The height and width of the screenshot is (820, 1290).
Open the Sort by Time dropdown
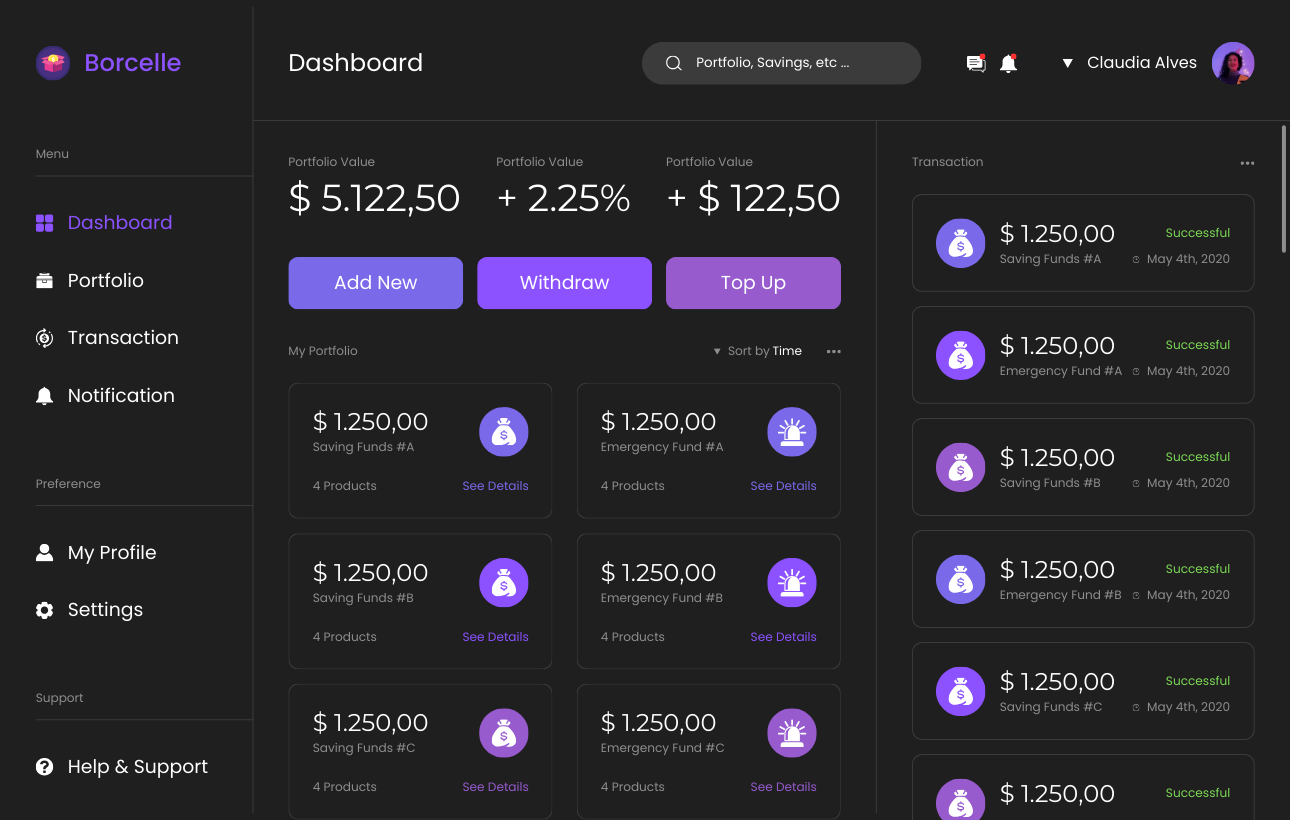click(757, 351)
